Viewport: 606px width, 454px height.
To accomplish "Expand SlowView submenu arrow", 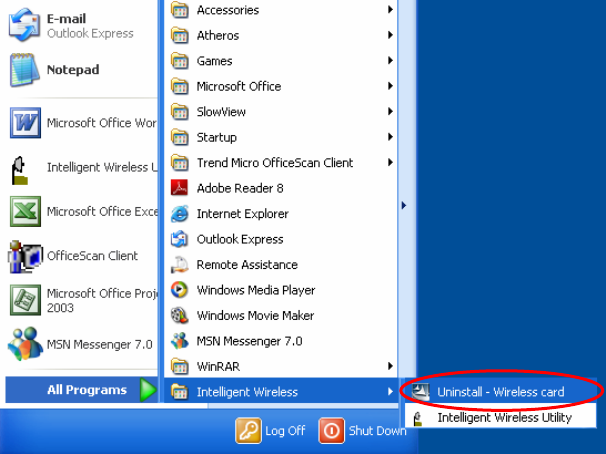I will click(390, 111).
